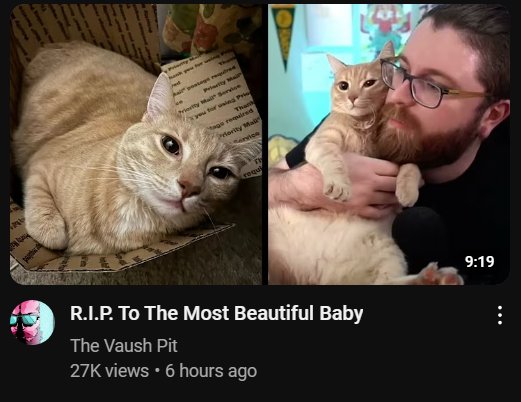Open the three-dot more options menu
The height and width of the screenshot is (402, 521).
click(x=500, y=315)
